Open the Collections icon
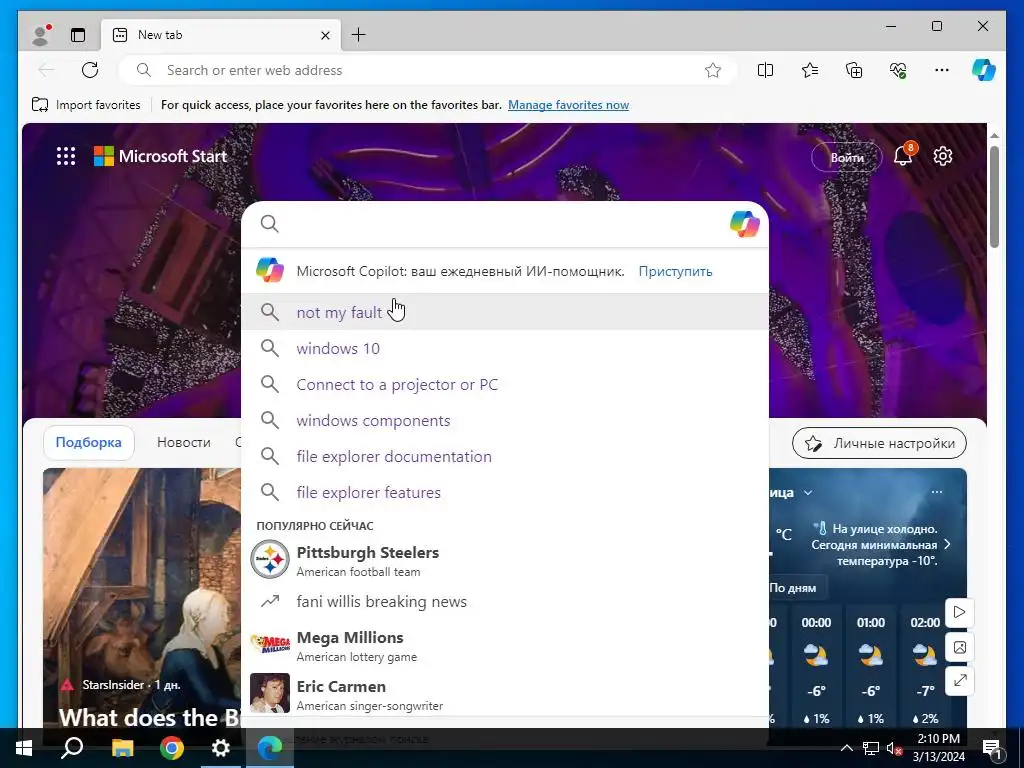Viewport: 1024px width, 768px height. 854,70
